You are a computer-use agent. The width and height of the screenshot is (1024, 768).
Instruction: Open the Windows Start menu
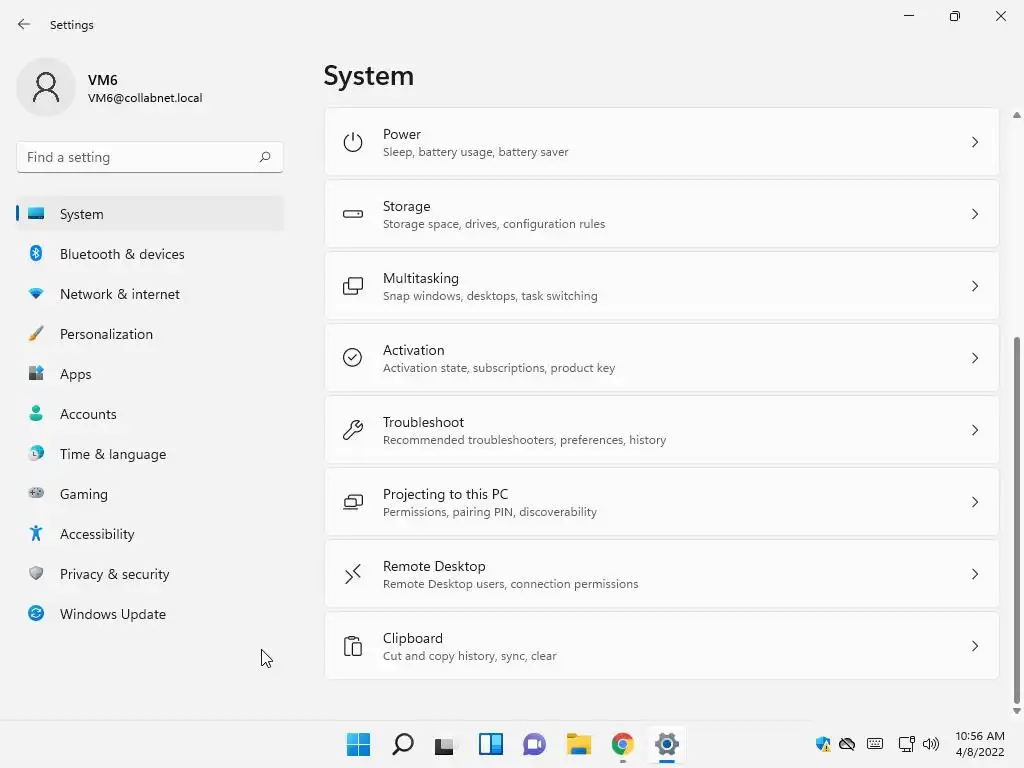358,744
